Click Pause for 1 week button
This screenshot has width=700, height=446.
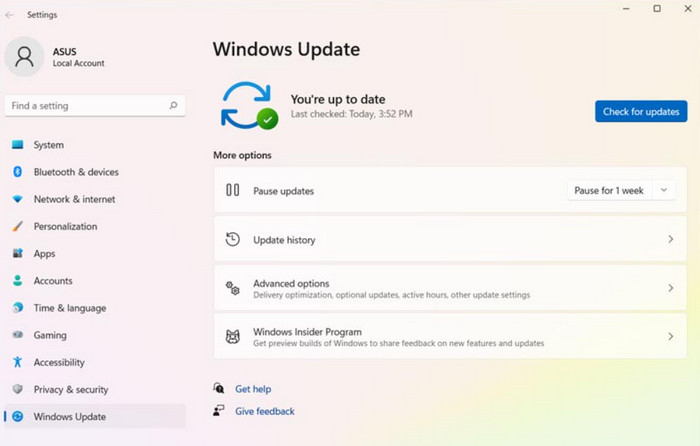point(609,191)
